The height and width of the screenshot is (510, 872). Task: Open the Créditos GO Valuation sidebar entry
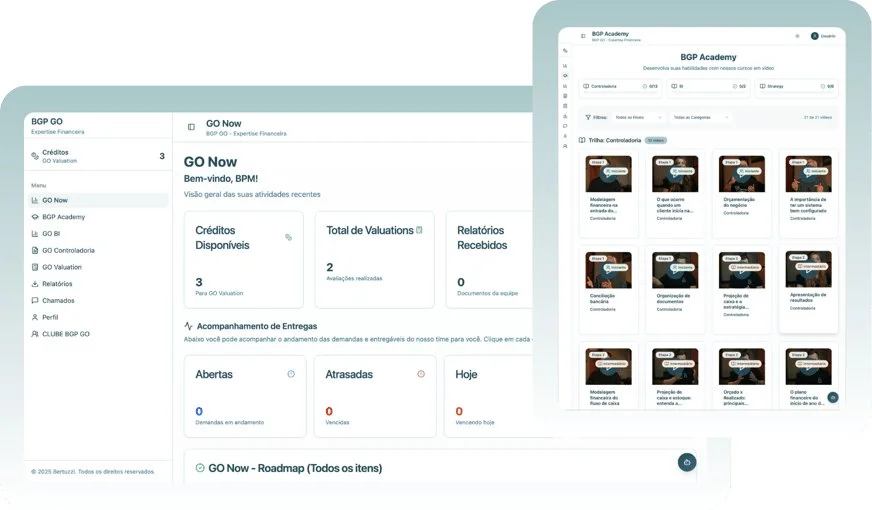point(98,156)
